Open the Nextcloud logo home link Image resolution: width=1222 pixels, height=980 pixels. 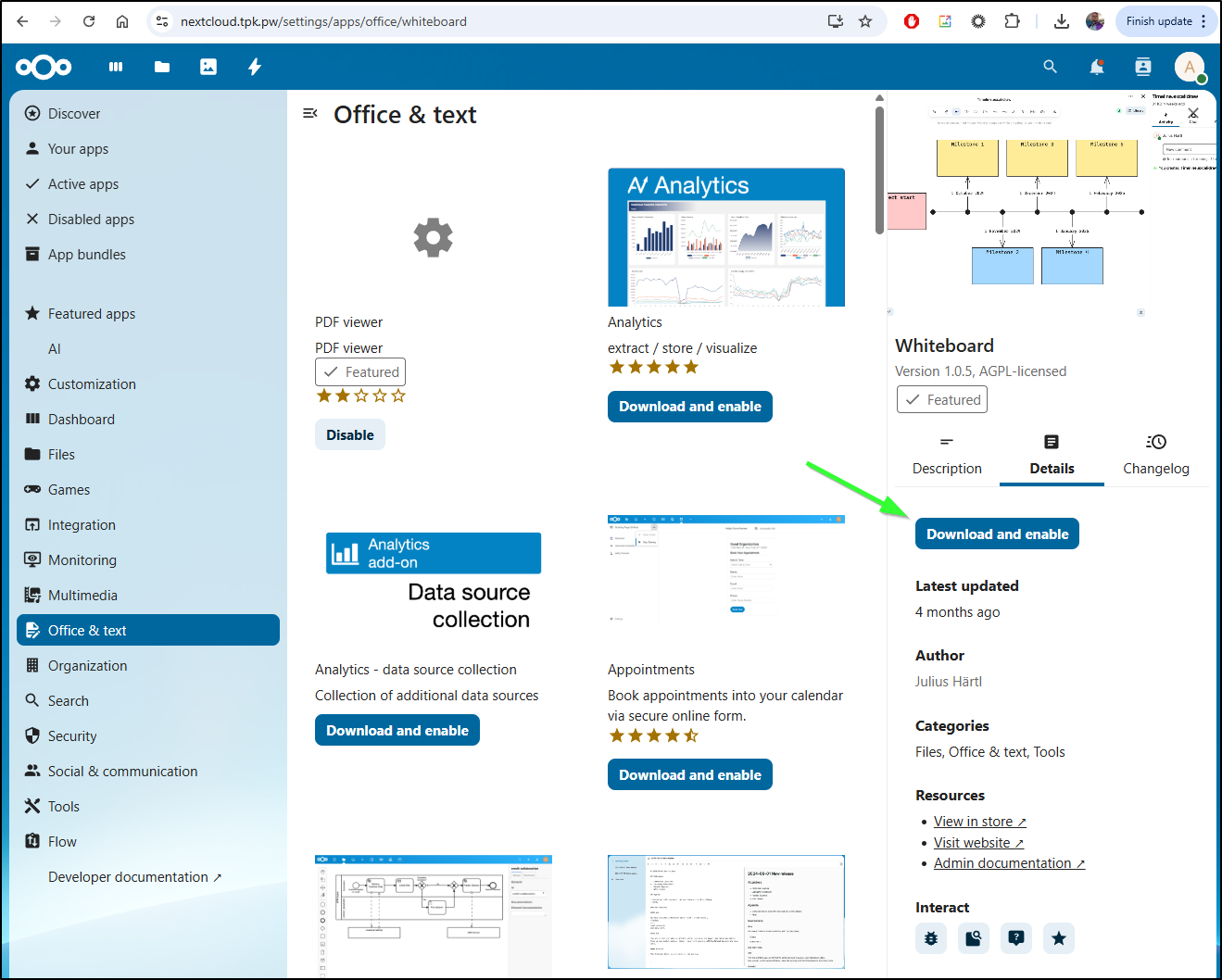coord(44,67)
